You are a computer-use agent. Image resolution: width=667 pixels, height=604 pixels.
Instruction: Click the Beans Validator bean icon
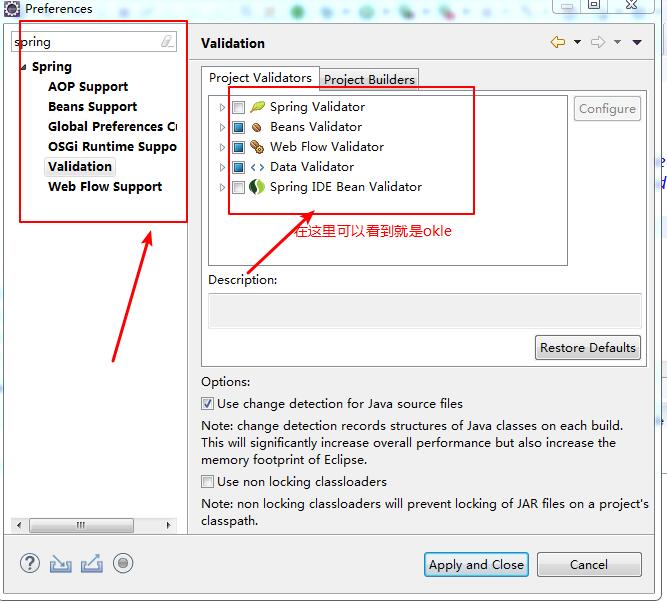pyautogui.click(x=257, y=127)
